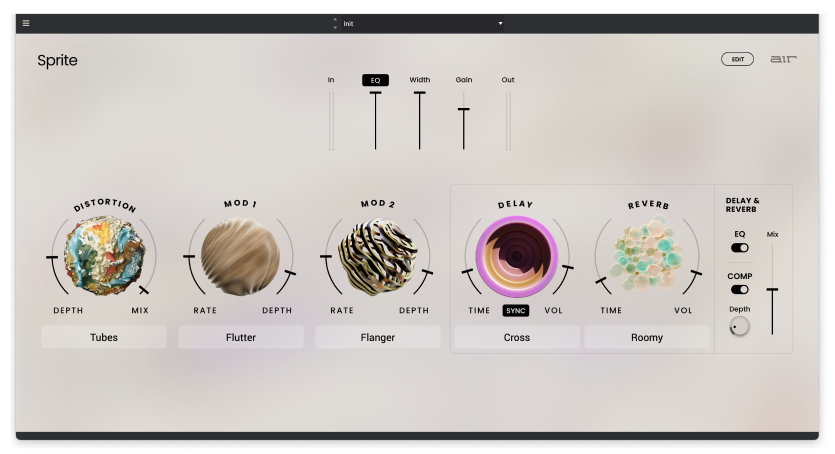Open the Init preset name field
This screenshot has width=835, height=454.
point(421,23)
